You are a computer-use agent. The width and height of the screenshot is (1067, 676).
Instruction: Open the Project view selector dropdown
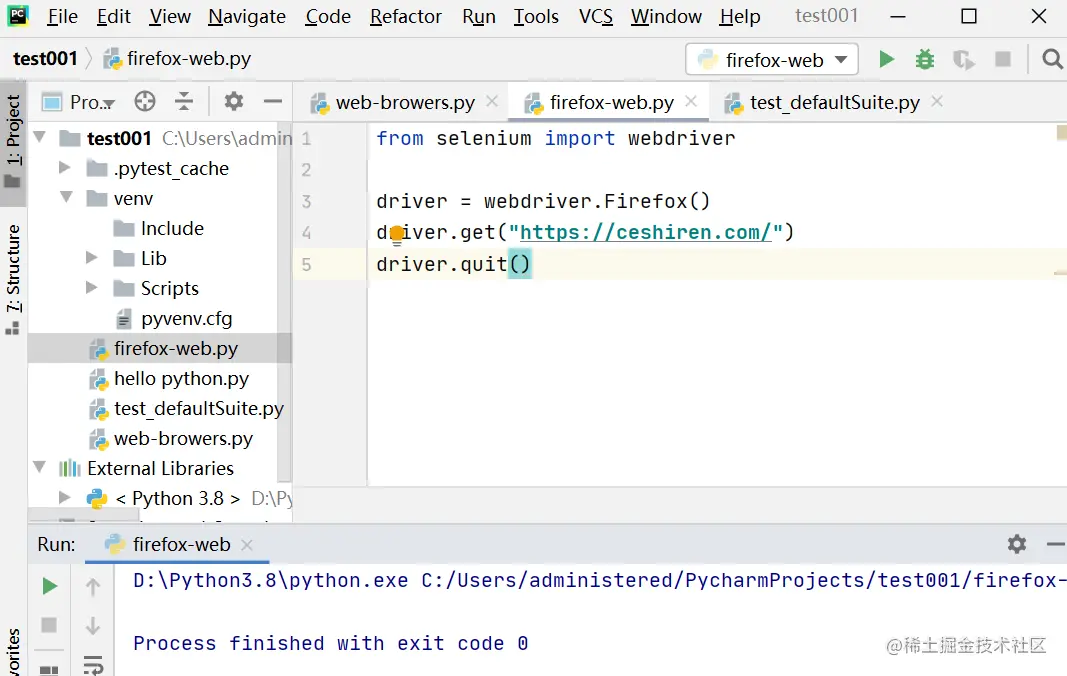tap(78, 102)
